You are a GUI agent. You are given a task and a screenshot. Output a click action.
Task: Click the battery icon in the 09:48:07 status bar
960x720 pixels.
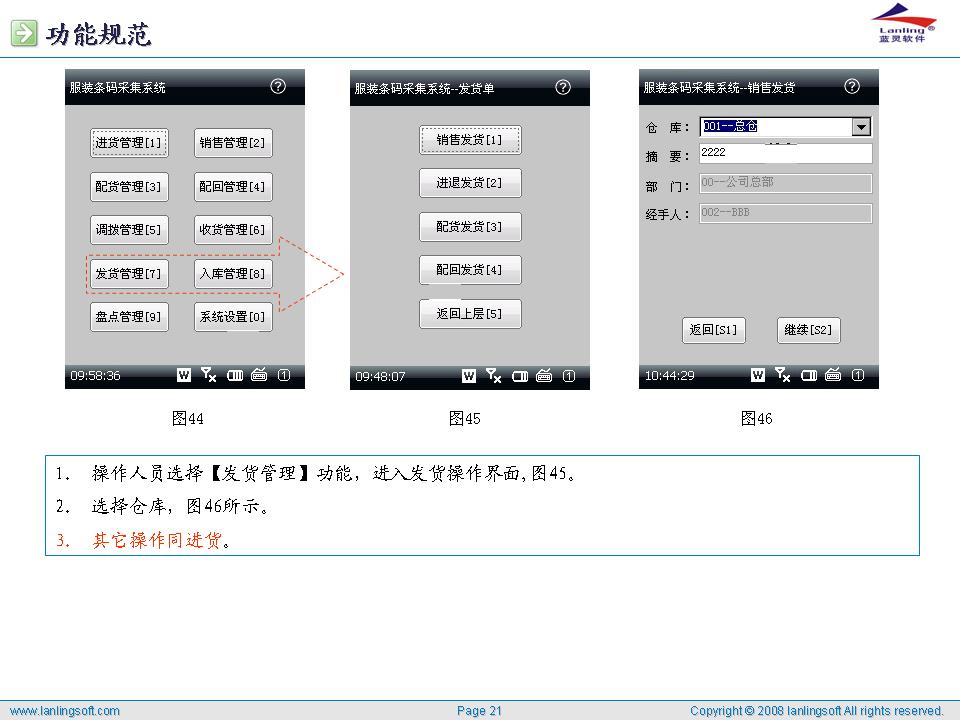(520, 377)
